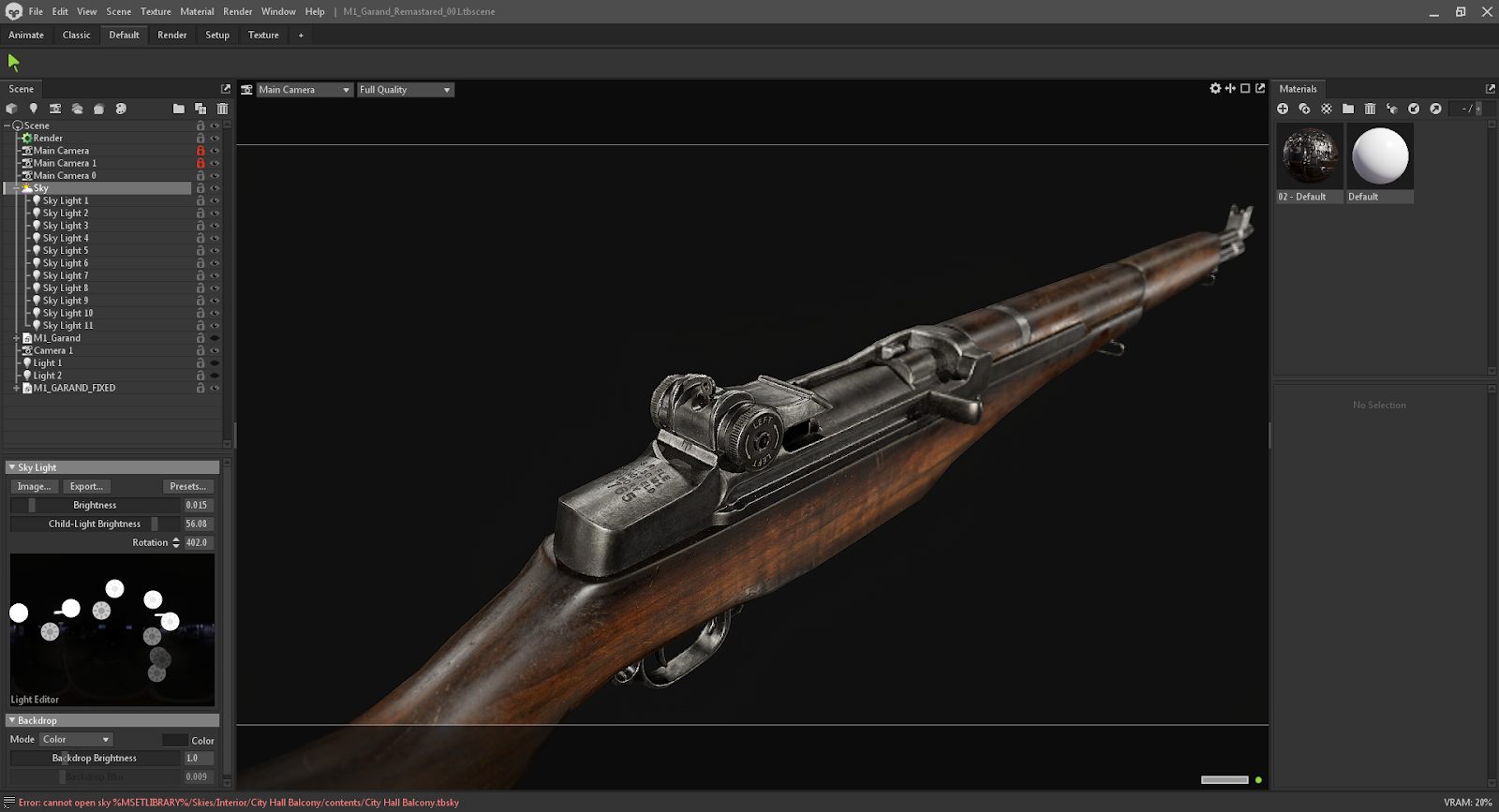
Task: Delete the selected material
Action: (x=1370, y=109)
